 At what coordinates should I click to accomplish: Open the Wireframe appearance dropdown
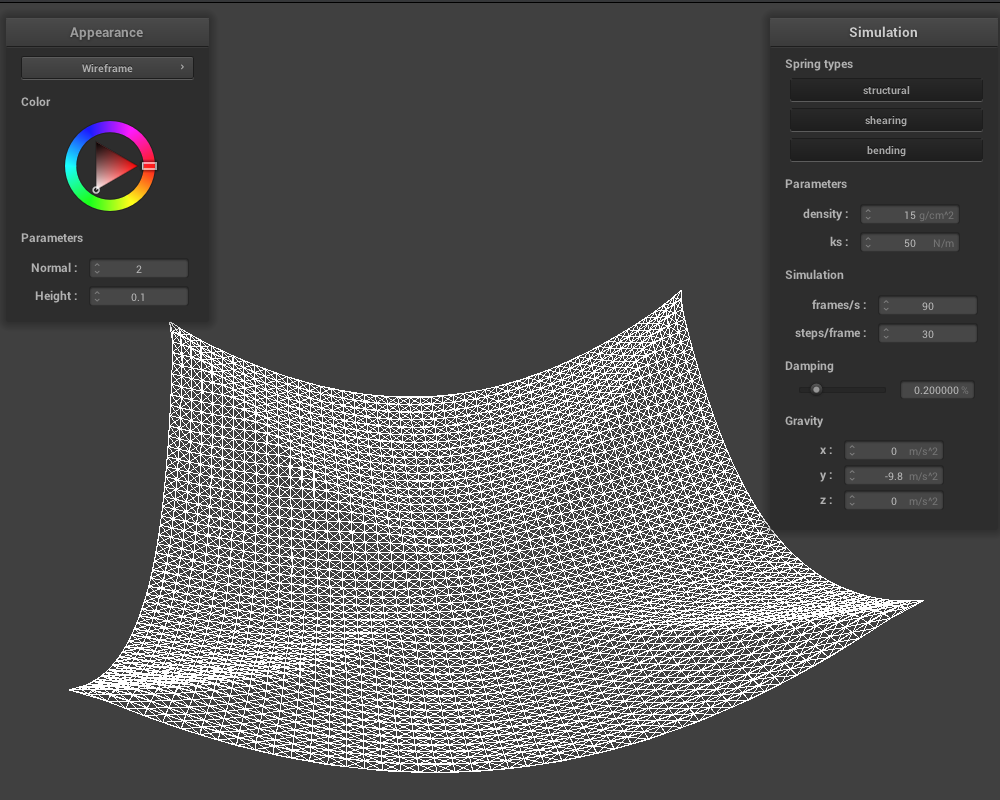[x=107, y=68]
